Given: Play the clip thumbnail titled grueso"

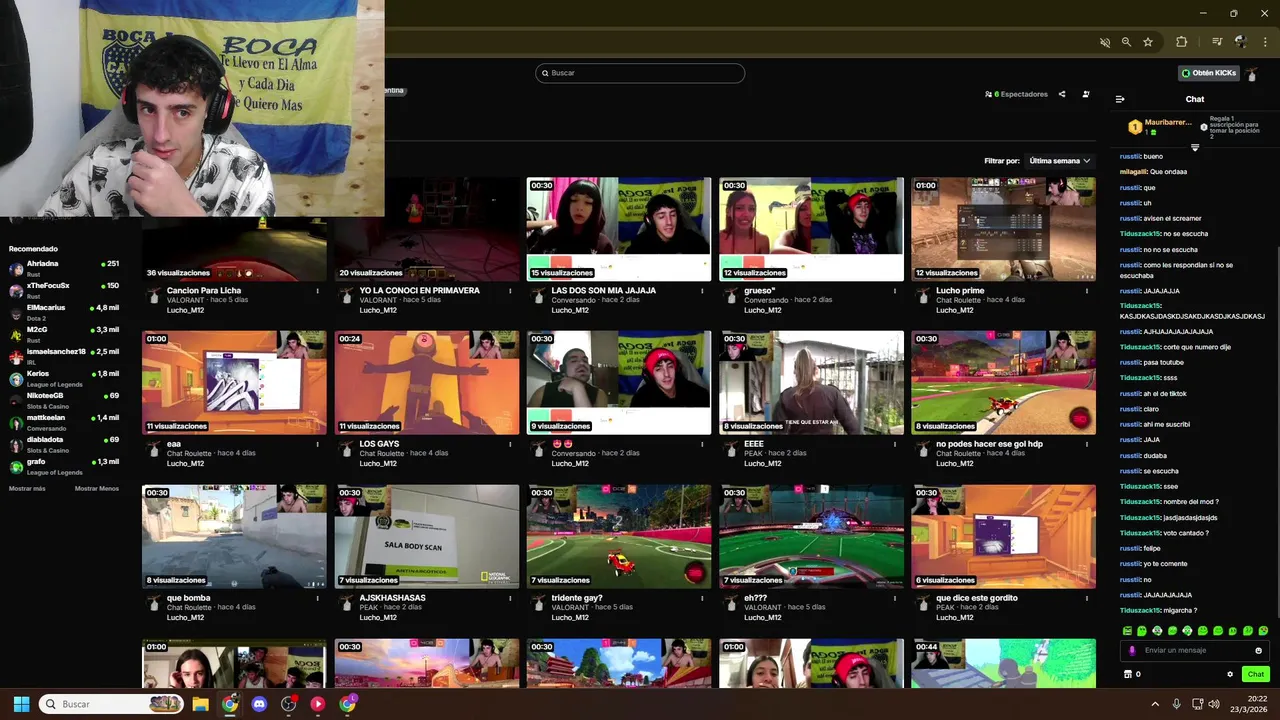Looking at the screenshot, I should [x=811, y=229].
